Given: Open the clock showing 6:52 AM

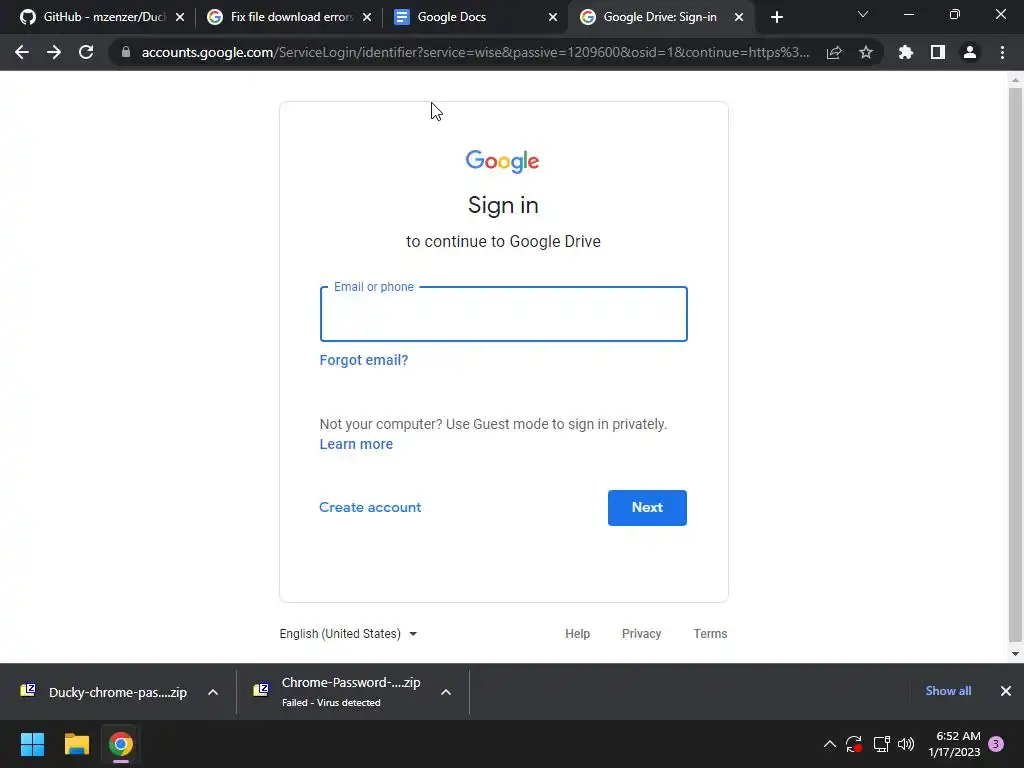Looking at the screenshot, I should click(954, 744).
